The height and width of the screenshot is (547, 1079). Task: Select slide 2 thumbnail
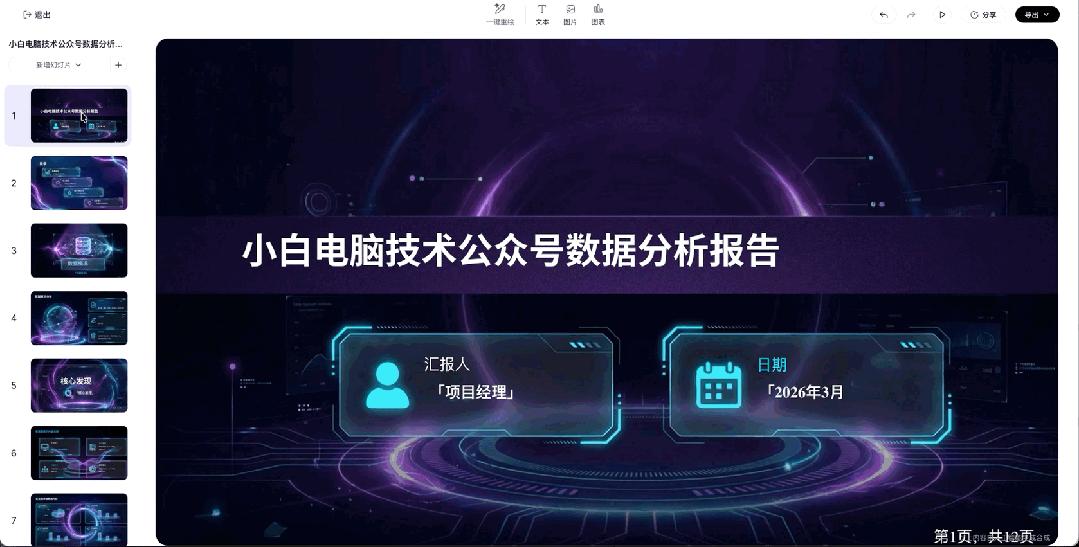click(79, 183)
